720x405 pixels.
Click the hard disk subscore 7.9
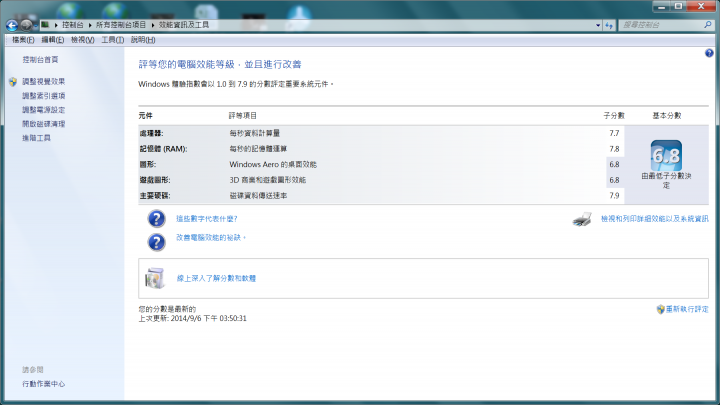tap(614, 196)
